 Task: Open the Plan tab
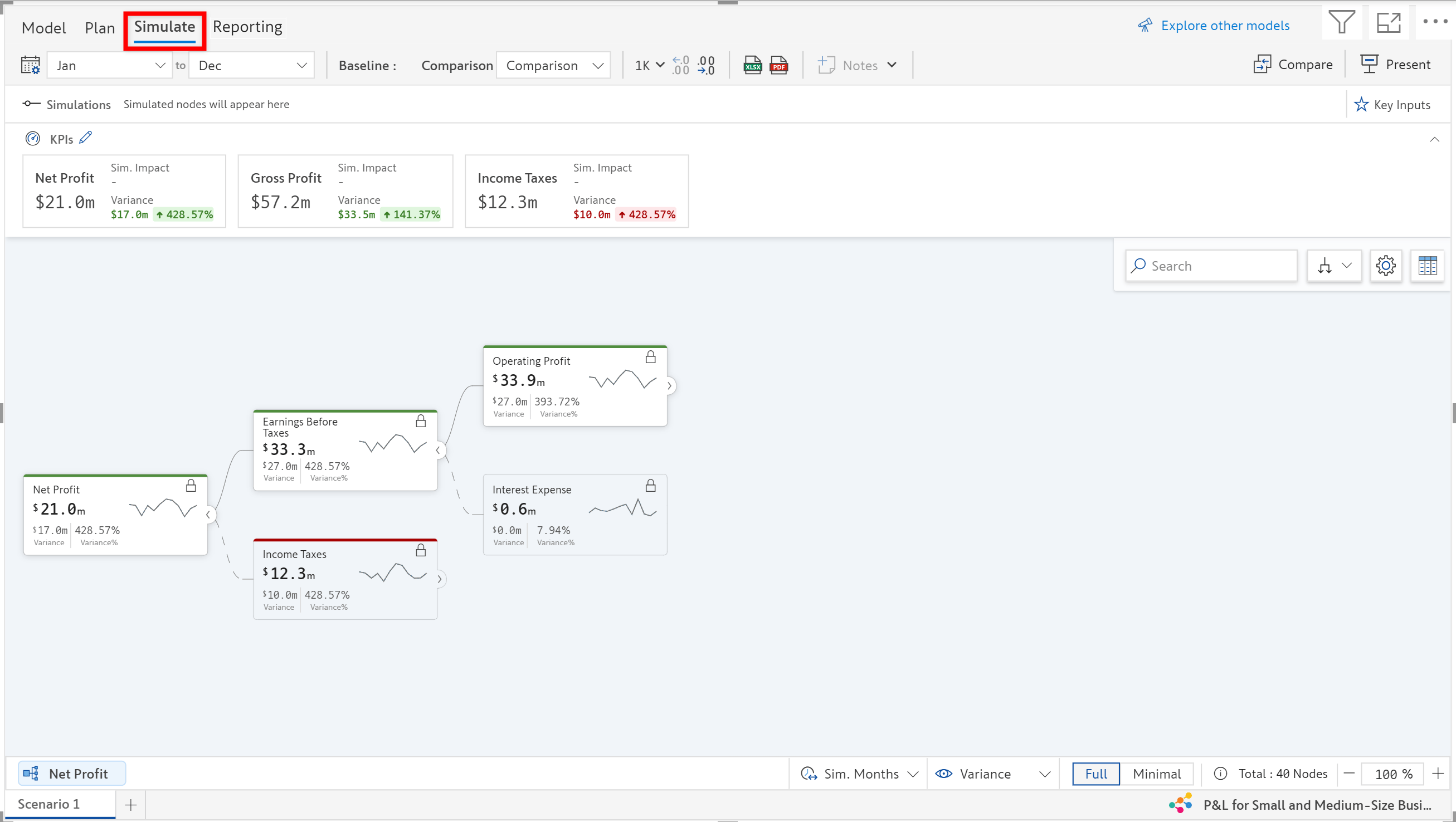pyautogui.click(x=100, y=28)
